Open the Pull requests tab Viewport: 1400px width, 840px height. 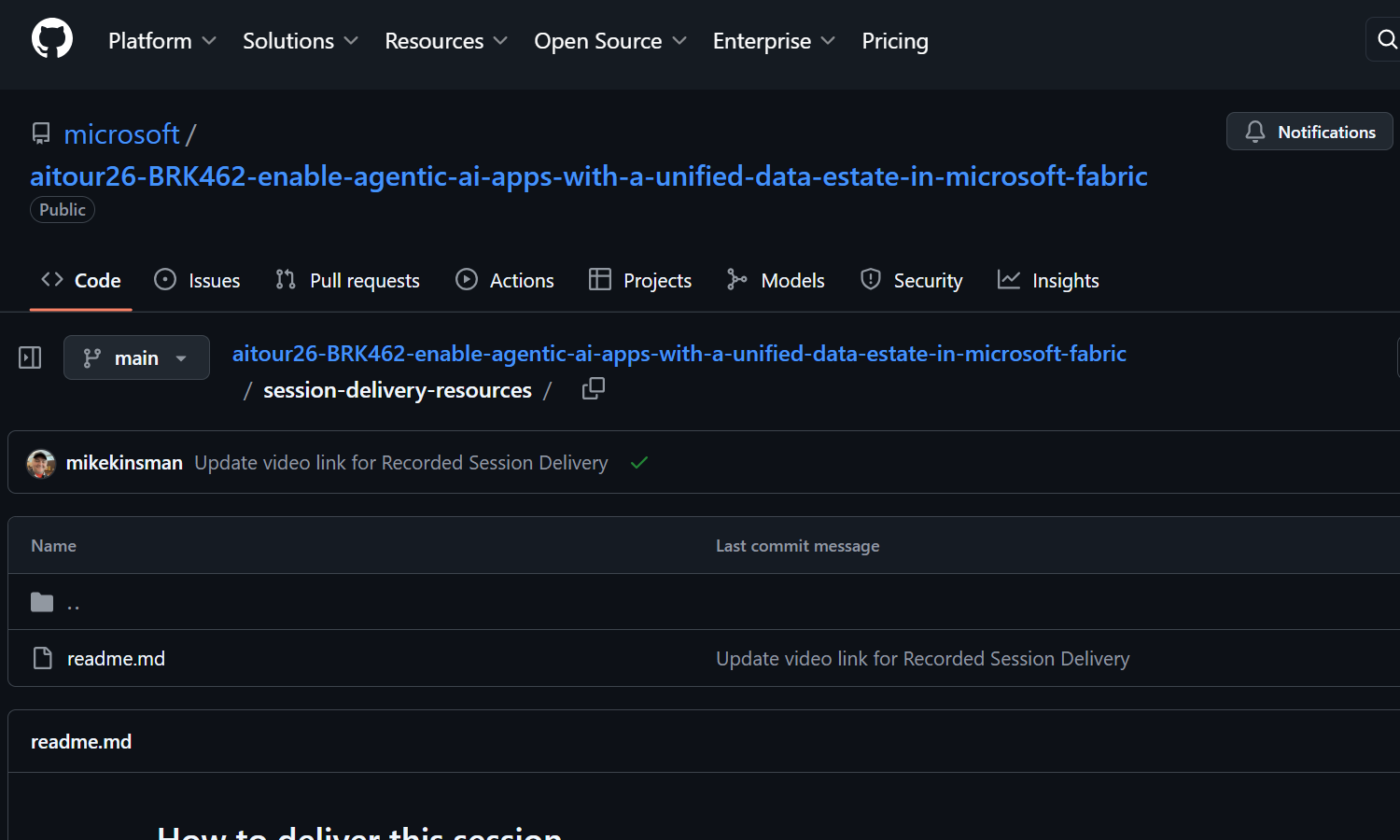pyautogui.click(x=347, y=280)
